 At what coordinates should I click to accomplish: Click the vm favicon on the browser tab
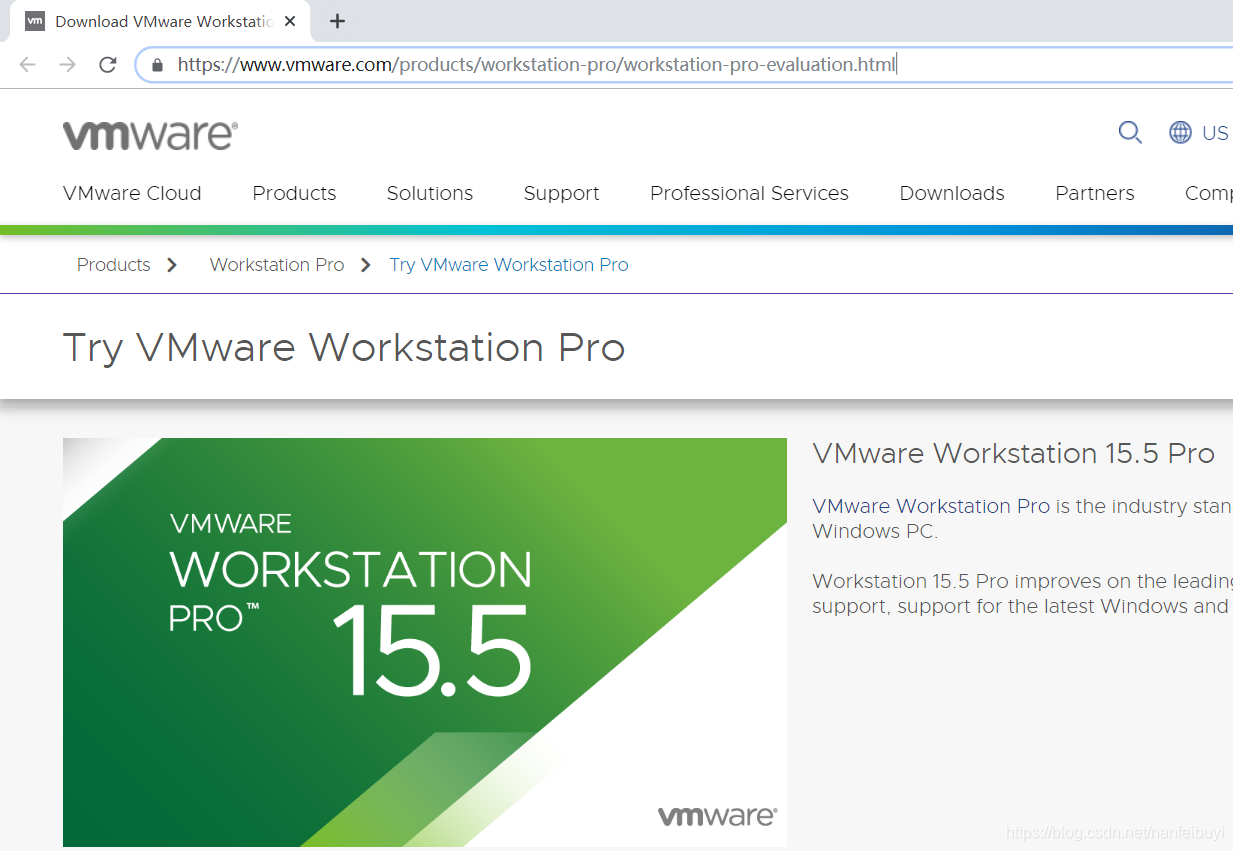tap(35, 21)
